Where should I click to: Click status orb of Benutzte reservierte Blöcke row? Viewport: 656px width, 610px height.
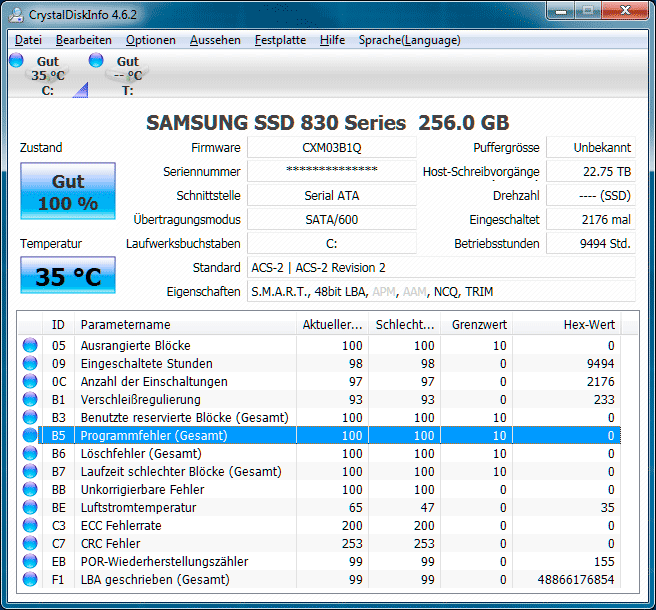point(30,417)
